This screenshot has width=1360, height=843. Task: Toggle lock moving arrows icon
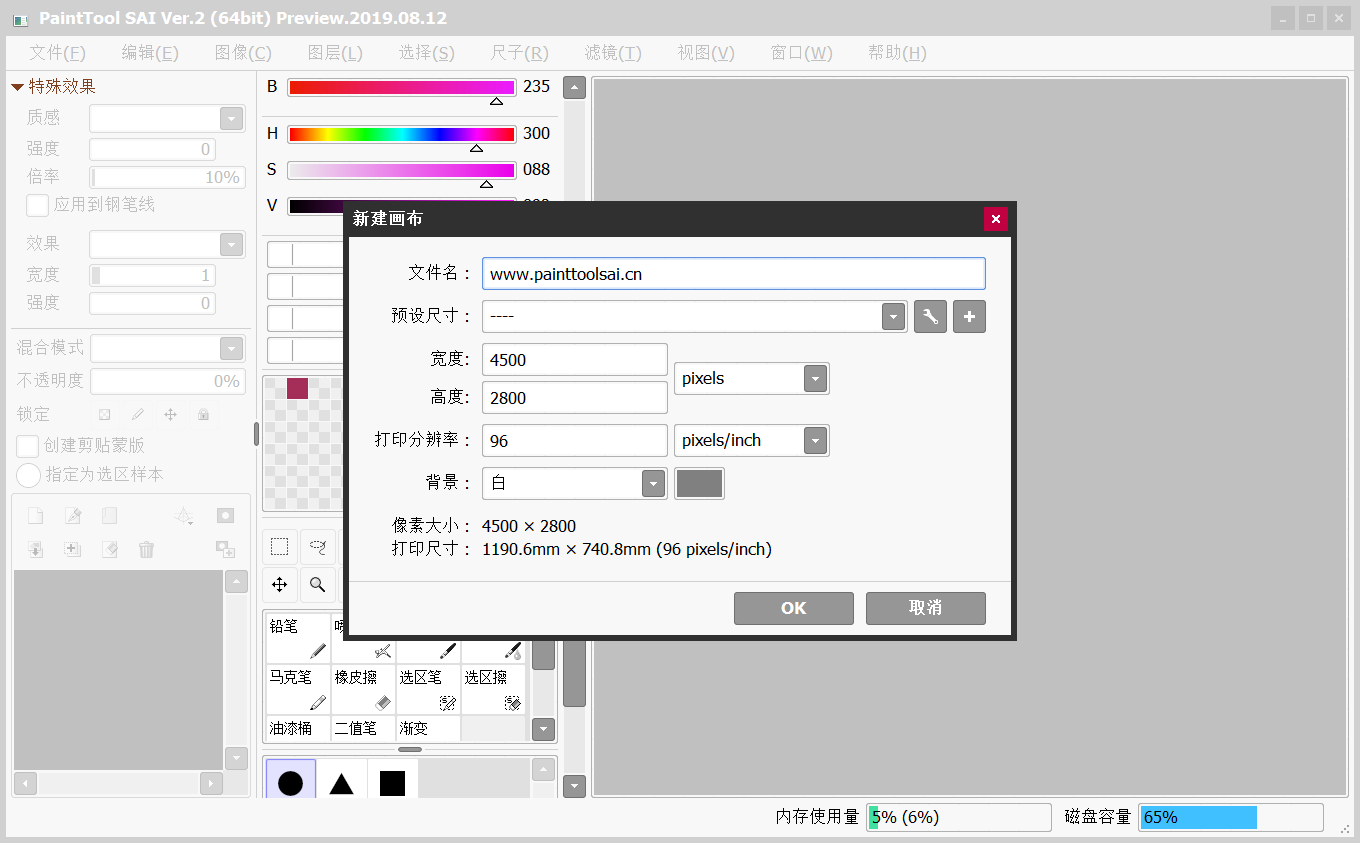click(x=170, y=414)
